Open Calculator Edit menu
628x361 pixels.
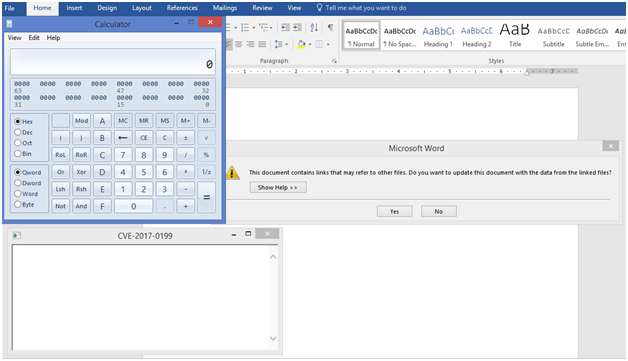point(34,38)
